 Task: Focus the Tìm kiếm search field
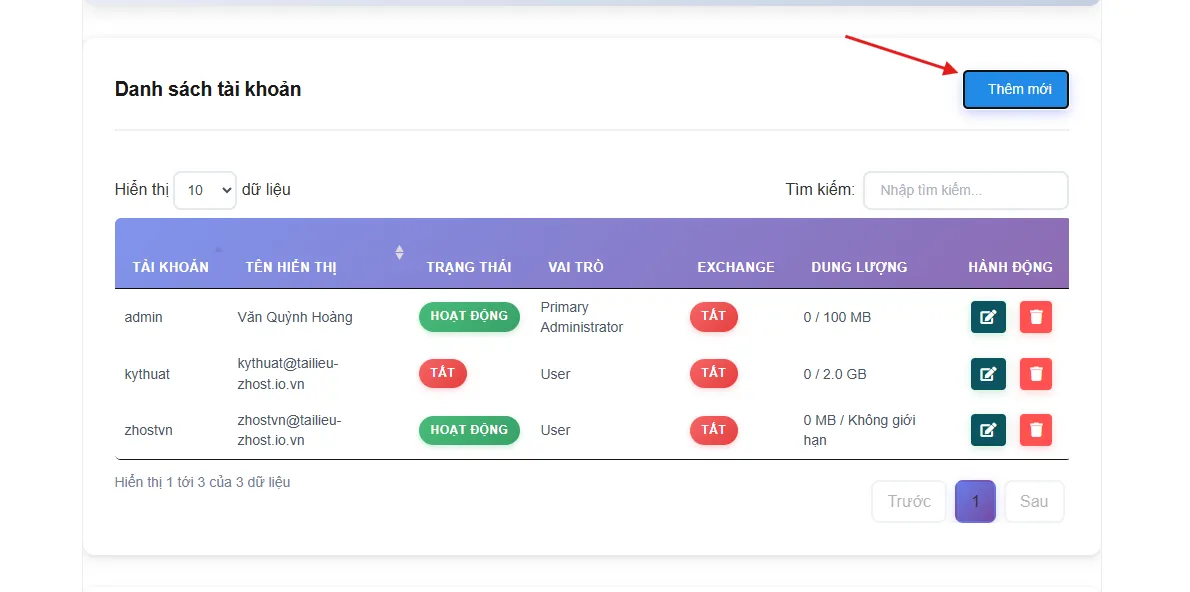coord(965,191)
